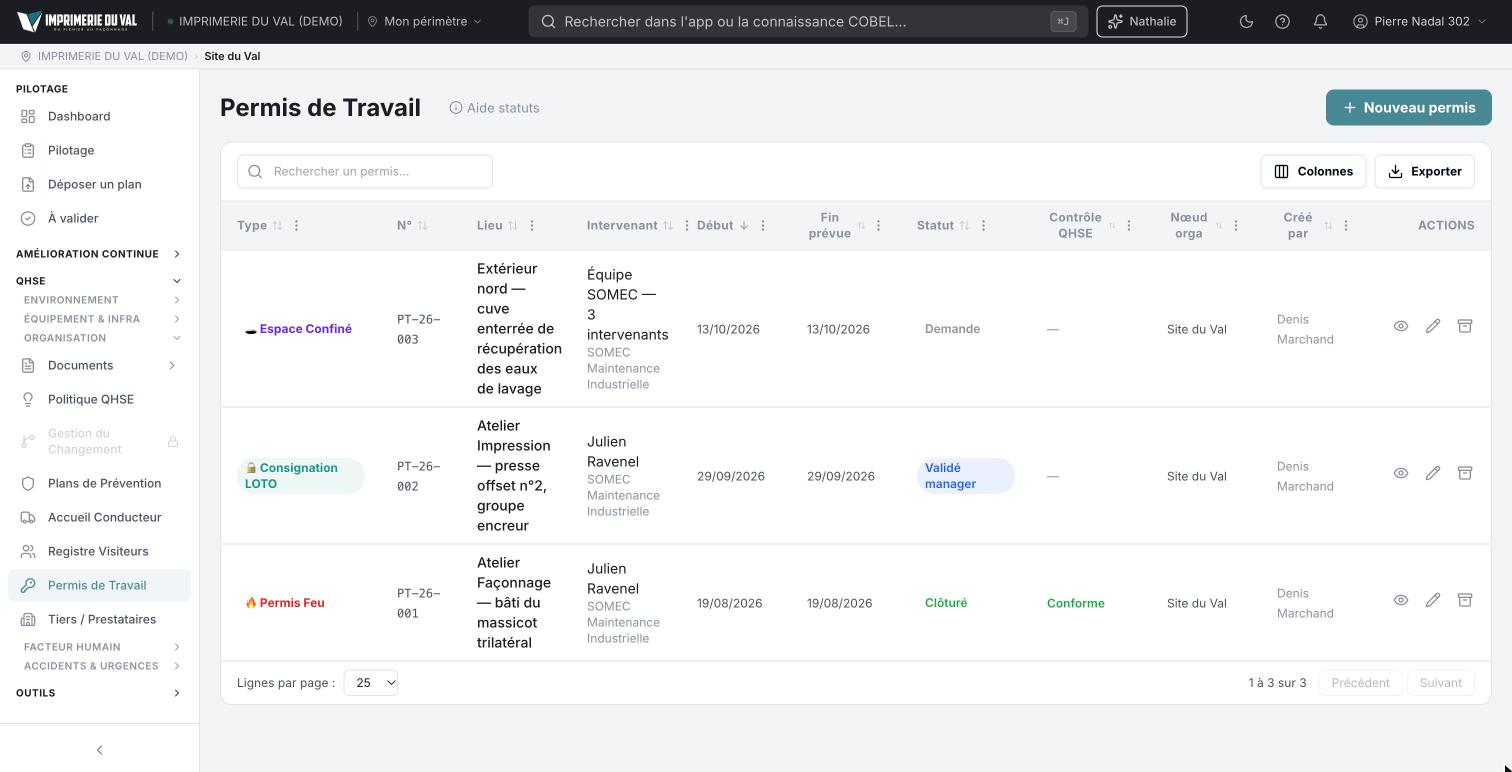Viewport: 1512px width, 772px height.
Task: Edit permit PT-26-003 pencil icon
Action: 1433,326
